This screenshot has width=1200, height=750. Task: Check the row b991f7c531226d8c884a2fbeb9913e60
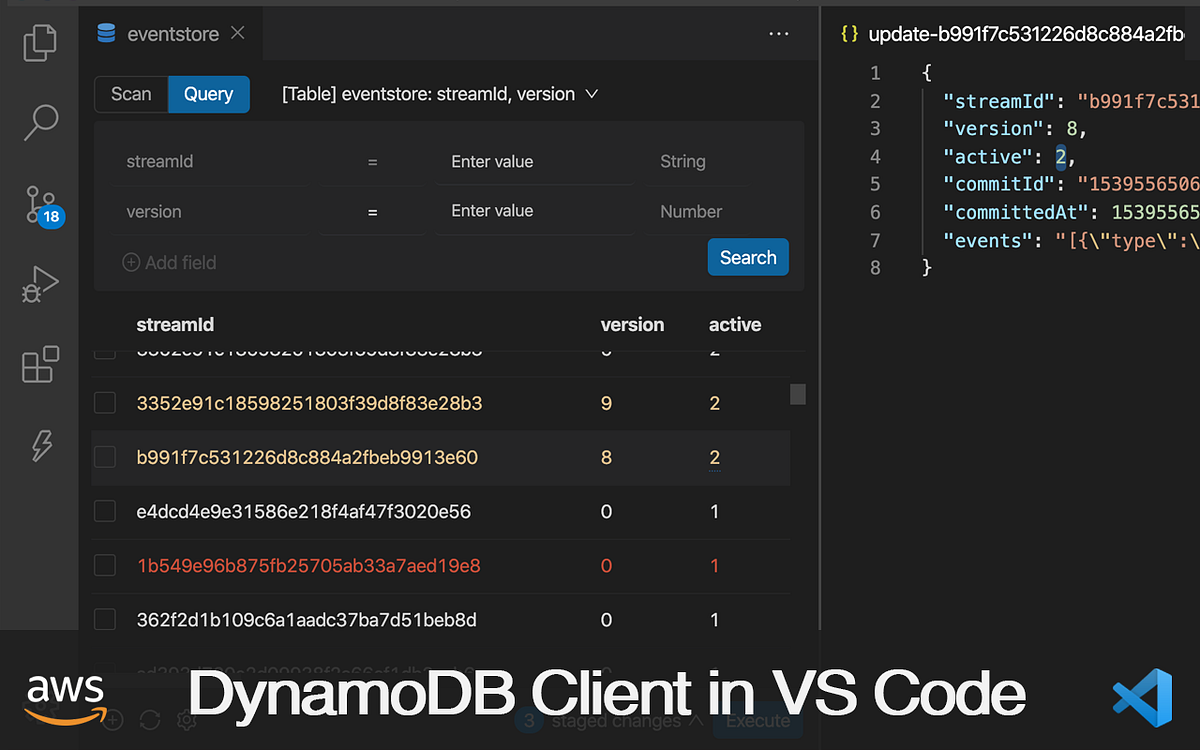105,457
